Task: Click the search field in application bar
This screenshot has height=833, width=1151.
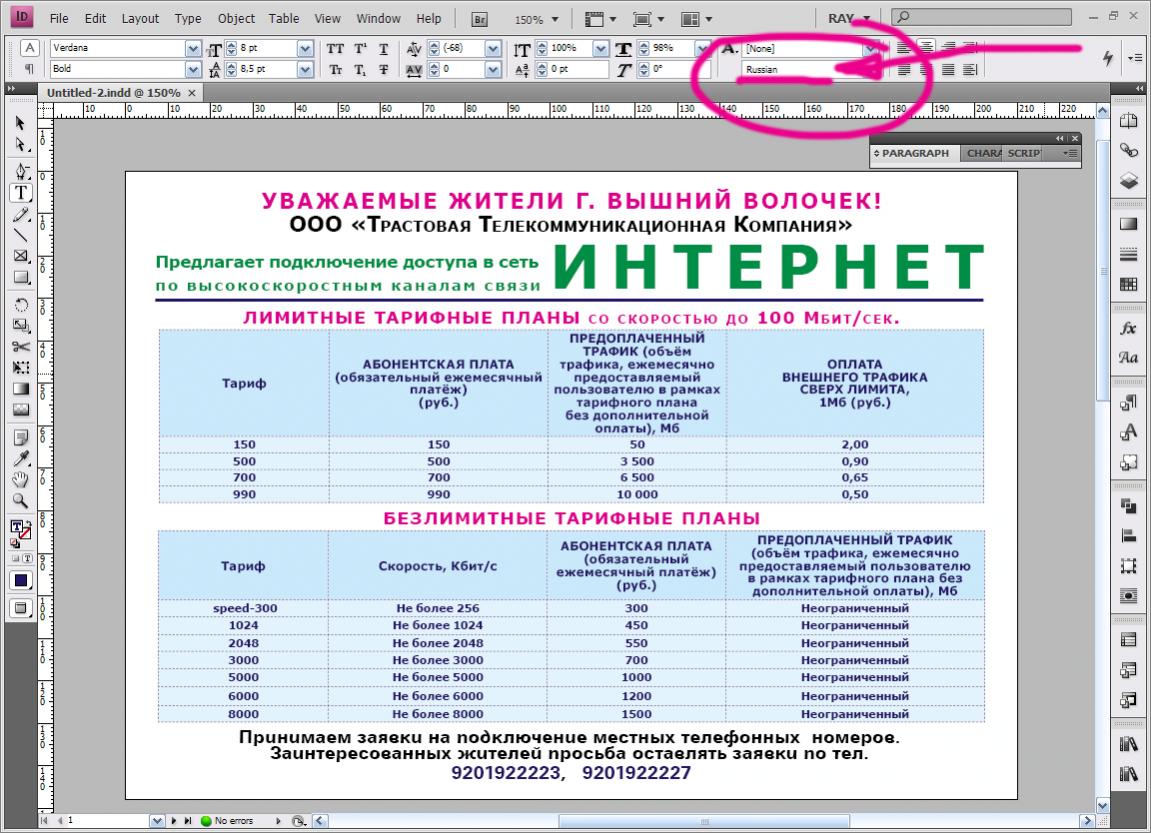Action: (x=982, y=17)
